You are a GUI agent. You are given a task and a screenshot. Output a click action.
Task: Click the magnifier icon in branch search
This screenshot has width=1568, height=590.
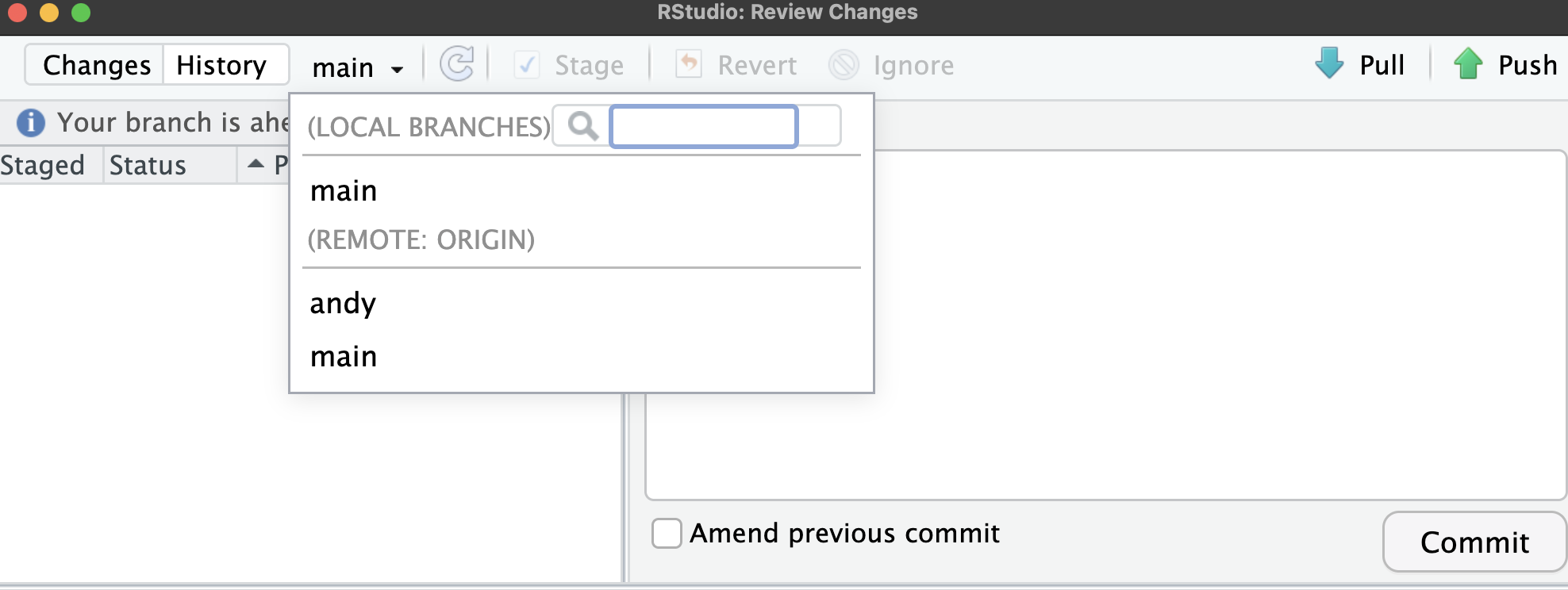pyautogui.click(x=583, y=126)
